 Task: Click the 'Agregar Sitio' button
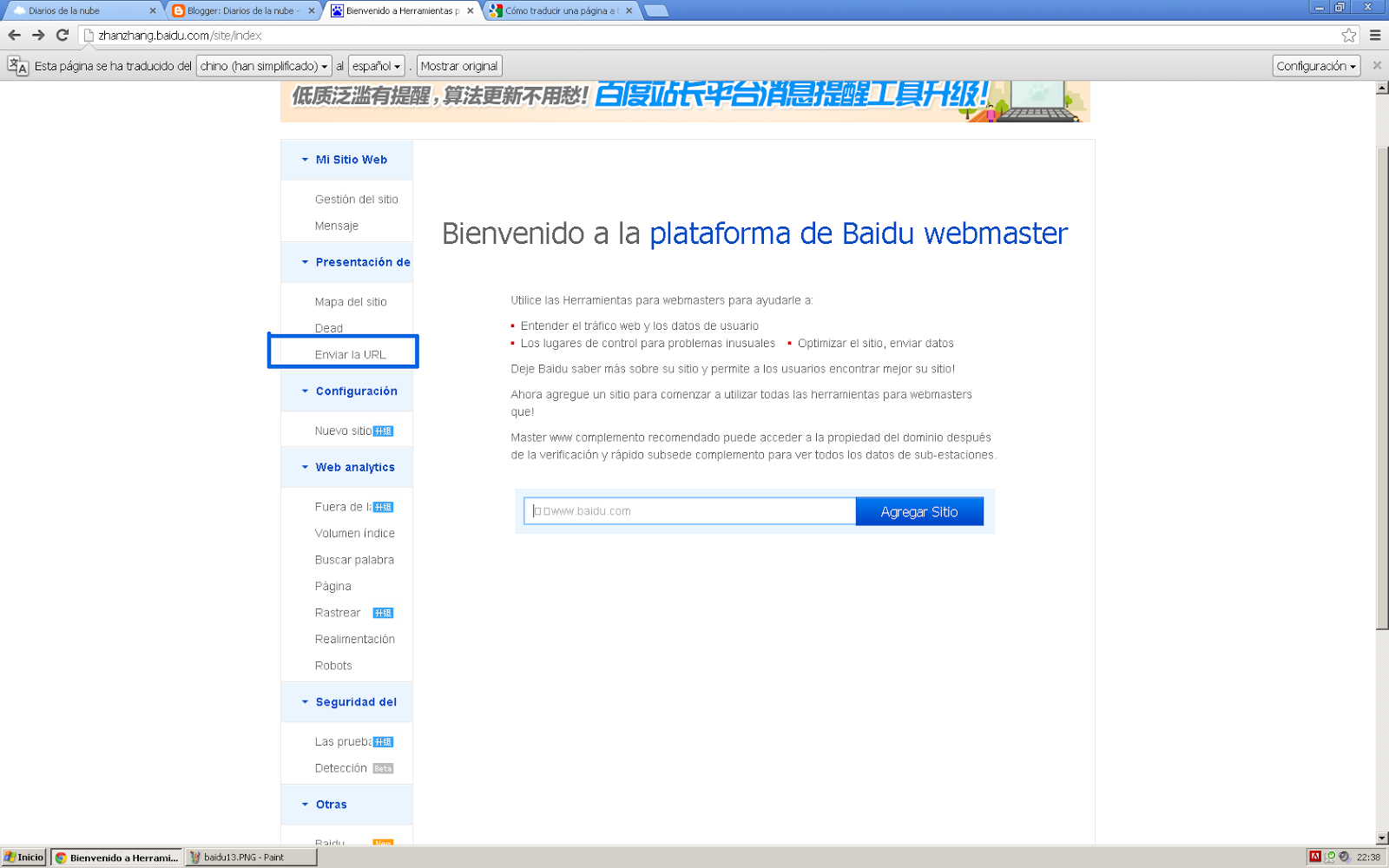click(919, 511)
